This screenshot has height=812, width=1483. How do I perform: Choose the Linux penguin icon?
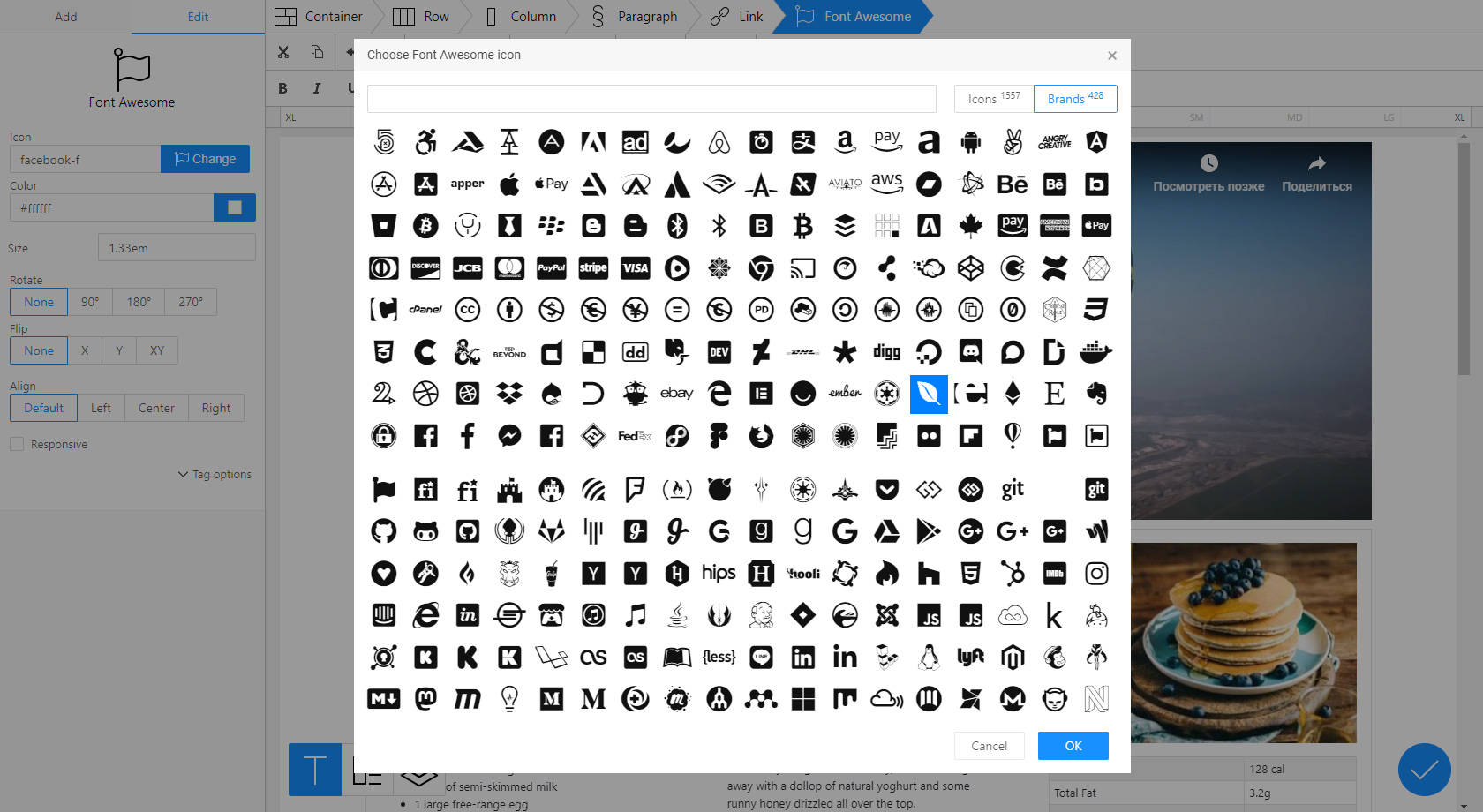[929, 658]
